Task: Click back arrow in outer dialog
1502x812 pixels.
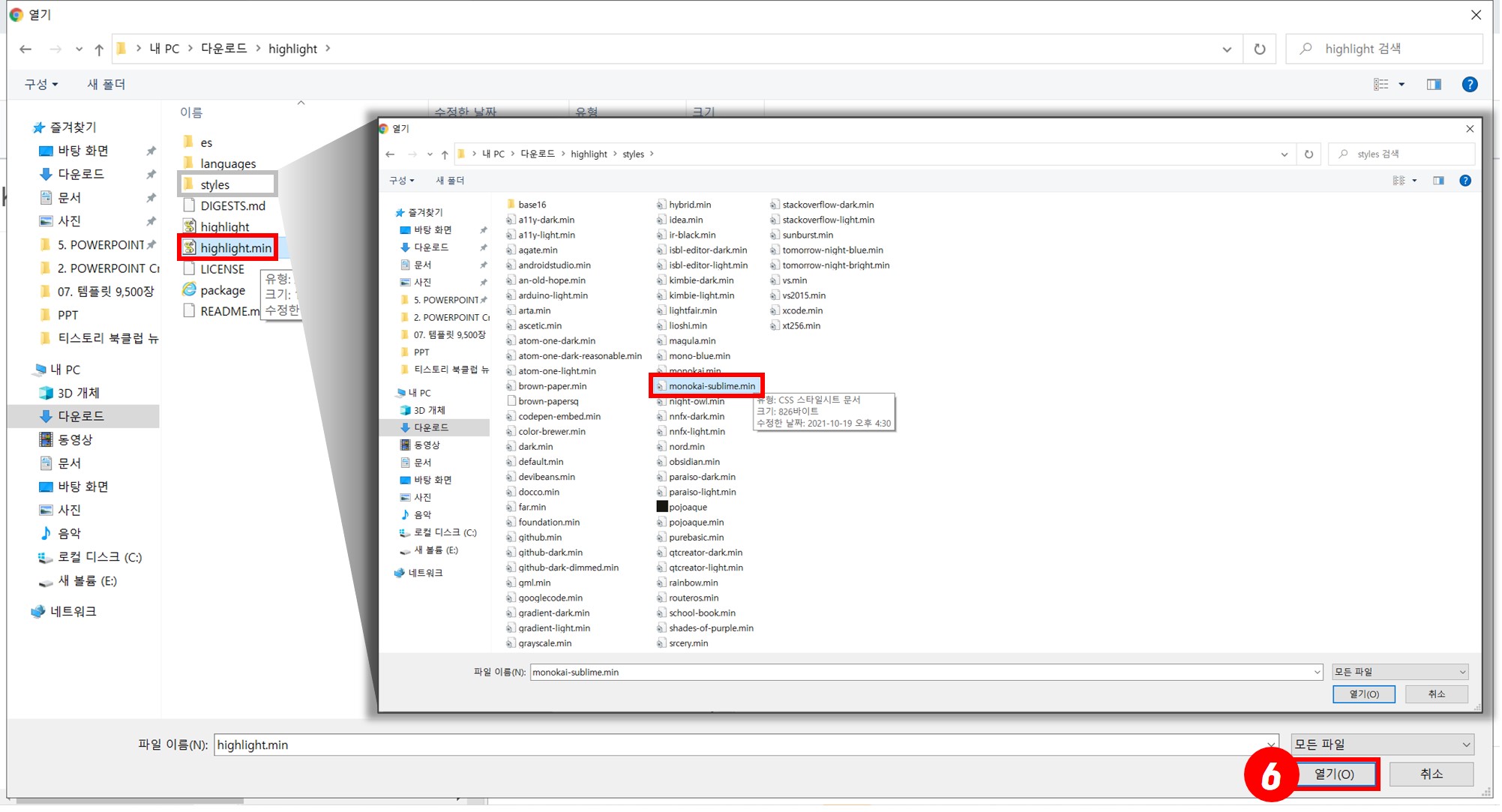Action: tap(25, 49)
